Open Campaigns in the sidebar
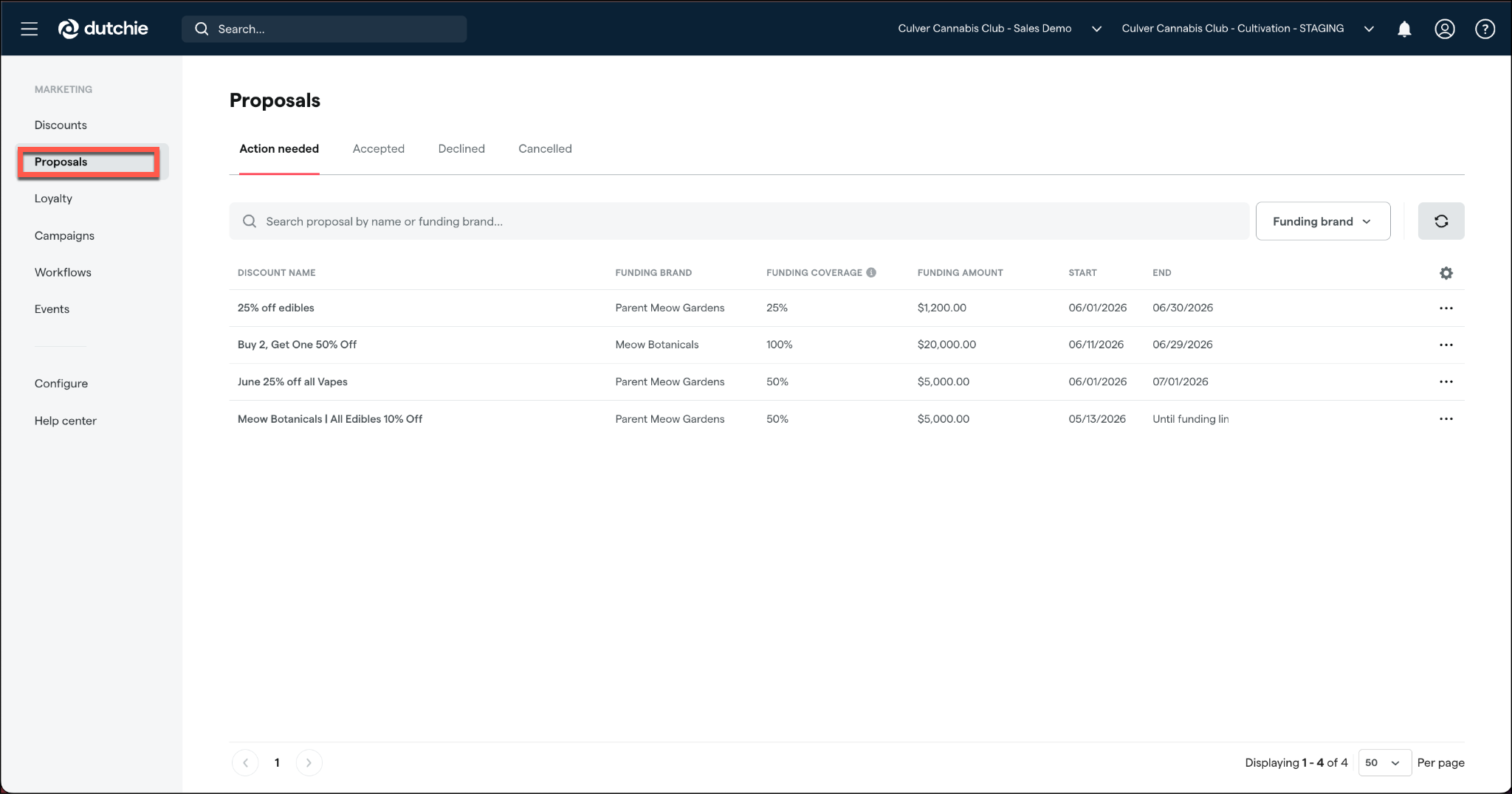1512x794 pixels. (x=64, y=235)
